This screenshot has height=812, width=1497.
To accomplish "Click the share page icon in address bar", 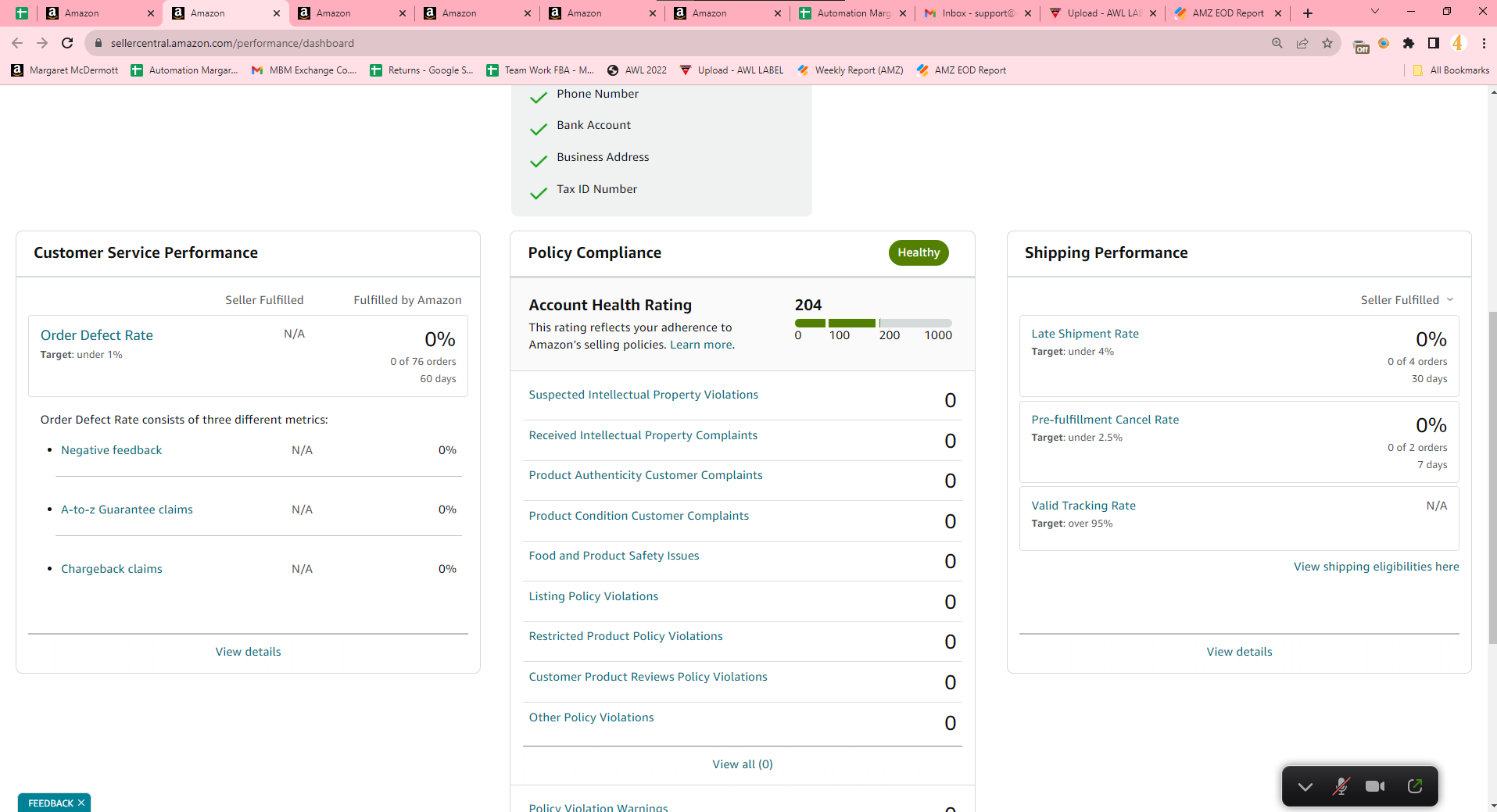I will pos(1302,43).
